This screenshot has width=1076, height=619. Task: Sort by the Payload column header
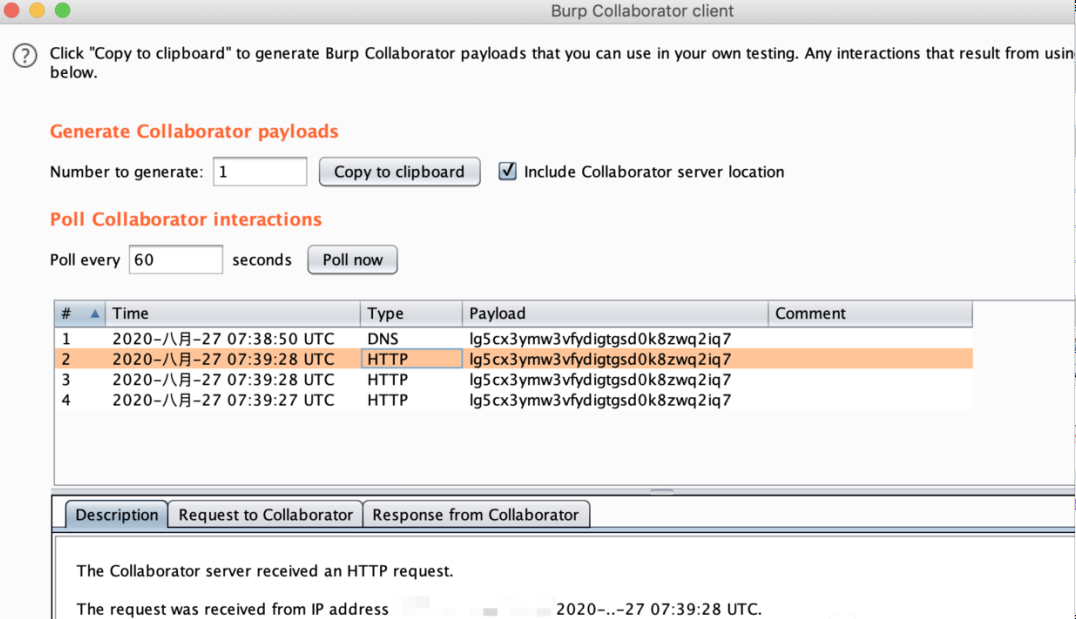click(615, 314)
